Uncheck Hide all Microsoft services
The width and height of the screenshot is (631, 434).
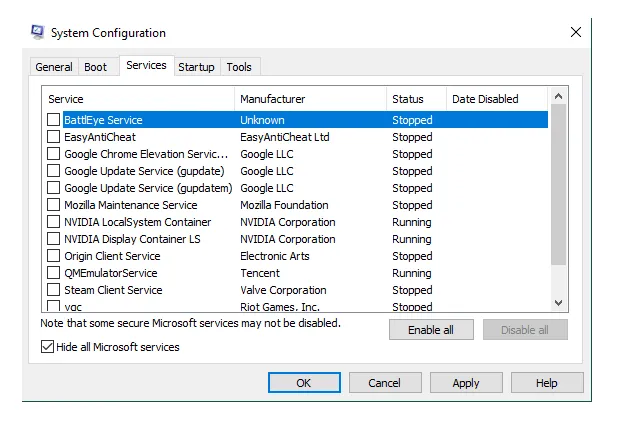(x=47, y=347)
